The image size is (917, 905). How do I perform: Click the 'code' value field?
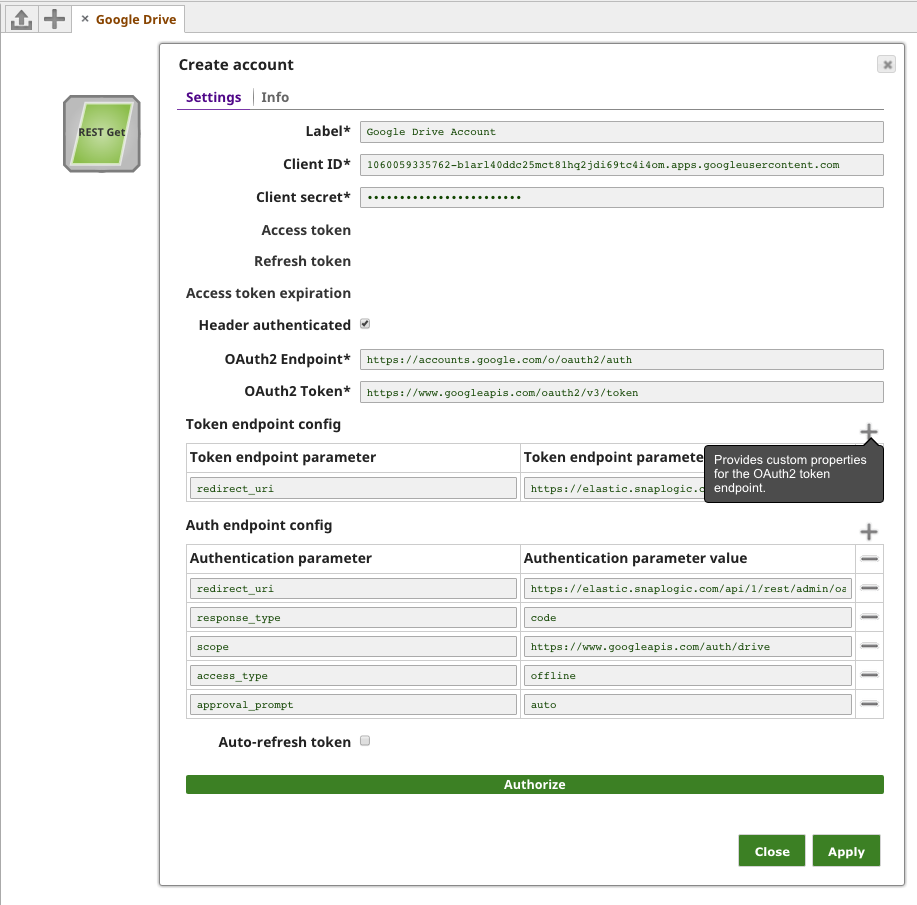click(688, 617)
